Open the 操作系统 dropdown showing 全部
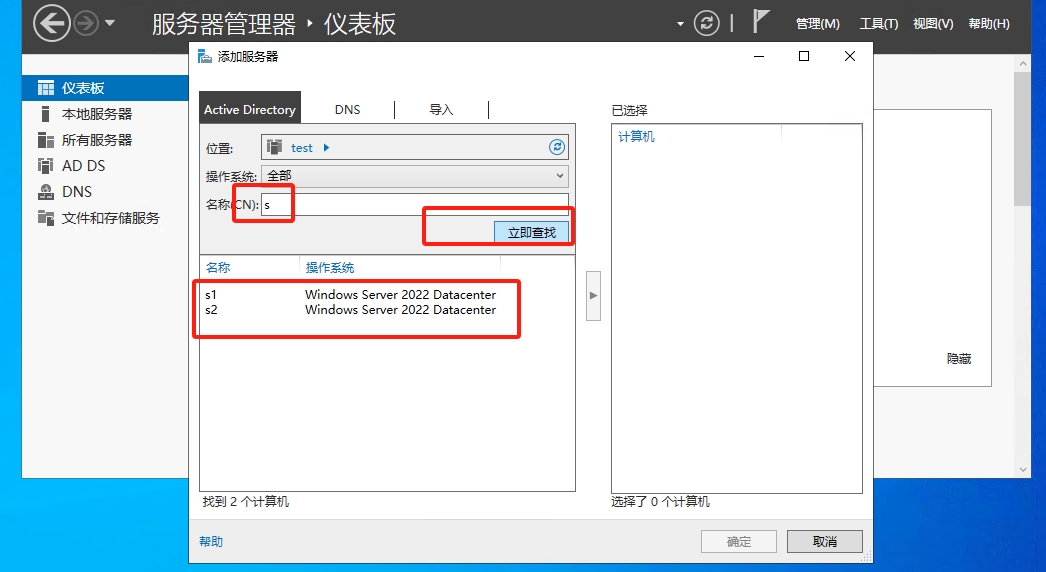The image size is (1046, 572). pos(415,176)
